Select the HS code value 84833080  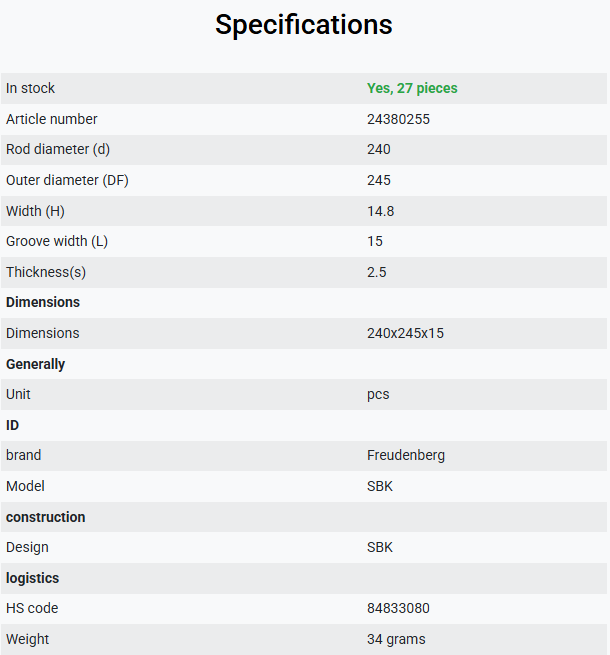click(x=398, y=609)
